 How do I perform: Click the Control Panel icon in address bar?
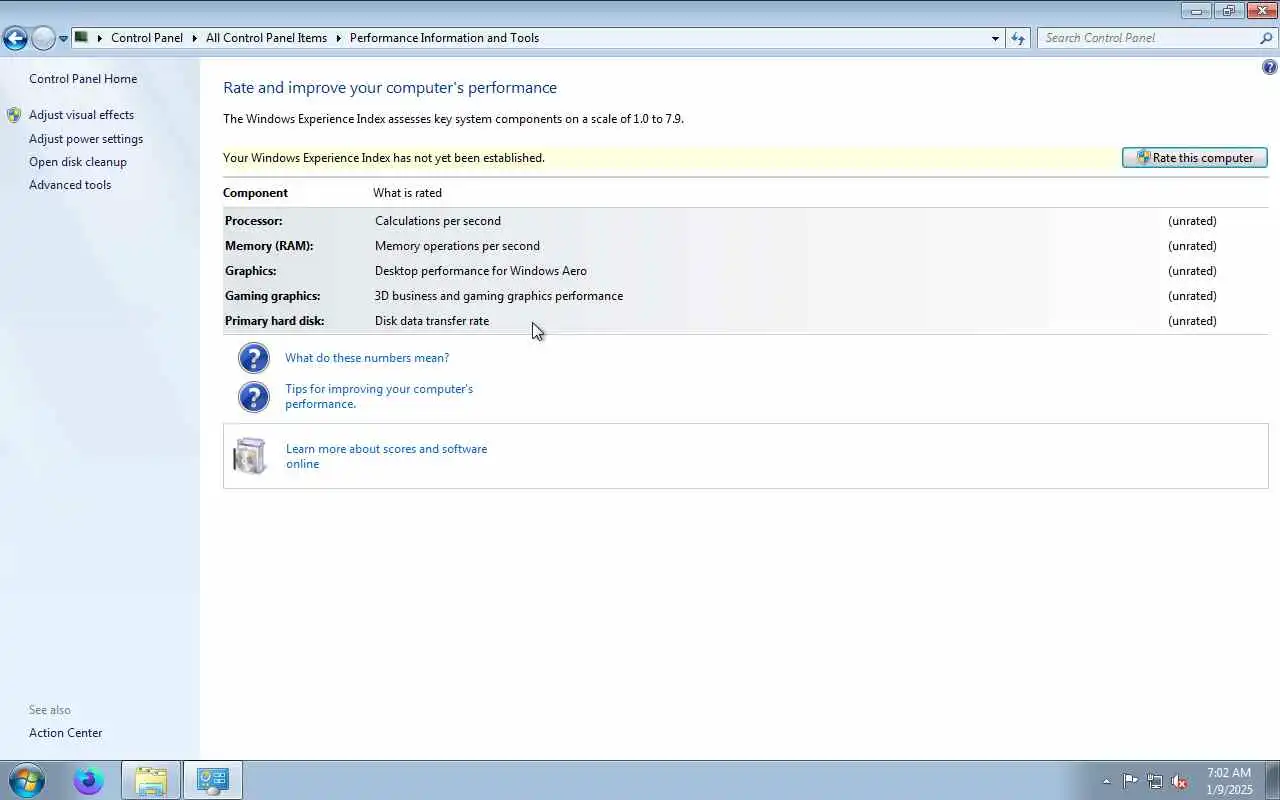[83, 38]
